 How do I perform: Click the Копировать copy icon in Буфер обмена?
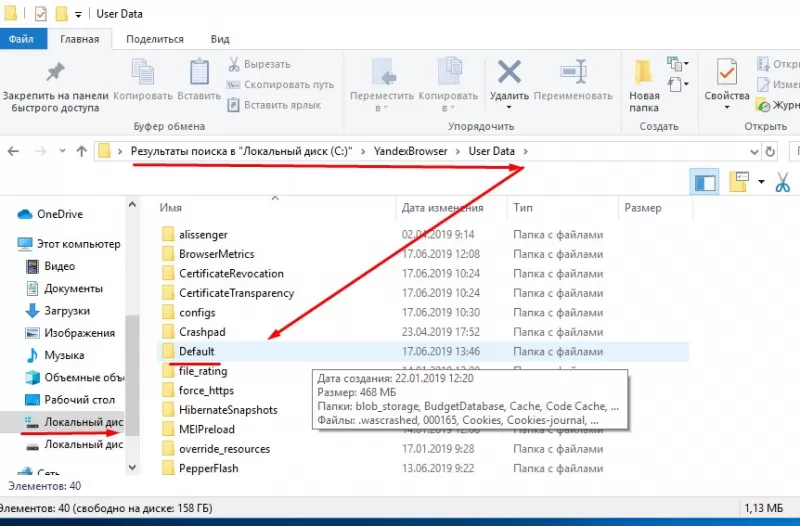tap(143, 72)
